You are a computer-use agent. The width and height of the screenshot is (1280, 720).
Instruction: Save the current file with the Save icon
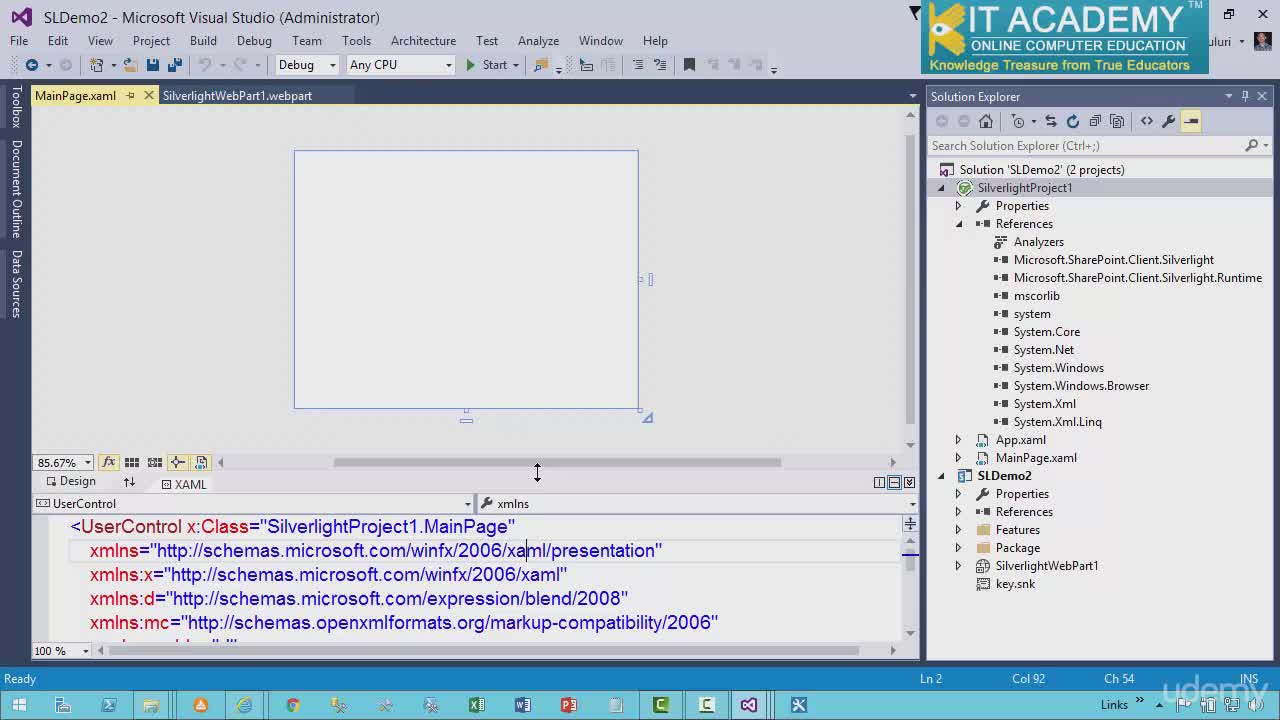153,65
